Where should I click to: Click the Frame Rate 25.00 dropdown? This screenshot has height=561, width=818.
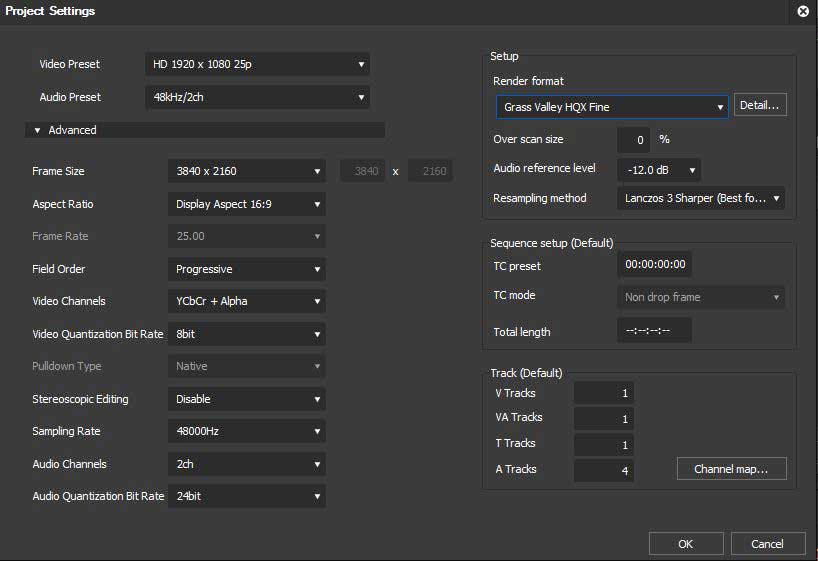pyautogui.click(x=247, y=236)
